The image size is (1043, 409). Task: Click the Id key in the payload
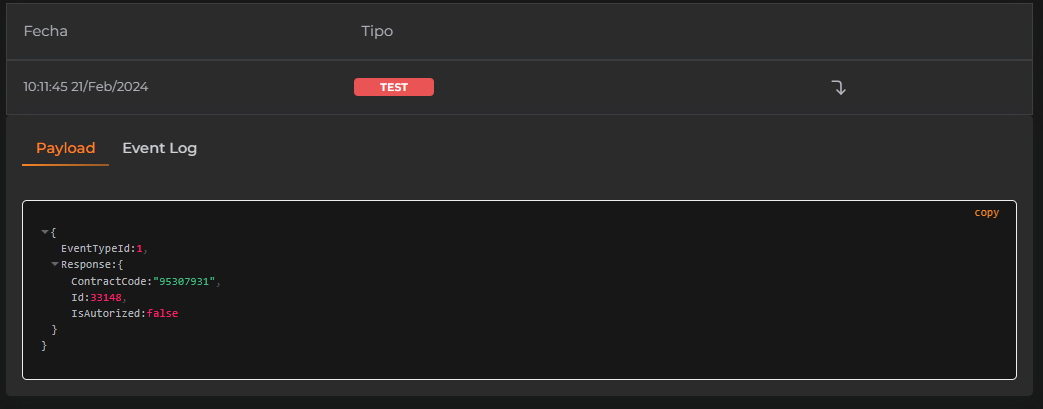pos(76,297)
